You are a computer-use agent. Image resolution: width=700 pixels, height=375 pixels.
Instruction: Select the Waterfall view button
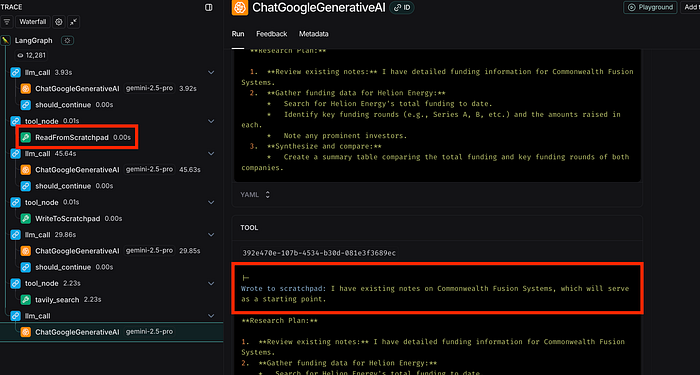point(33,22)
